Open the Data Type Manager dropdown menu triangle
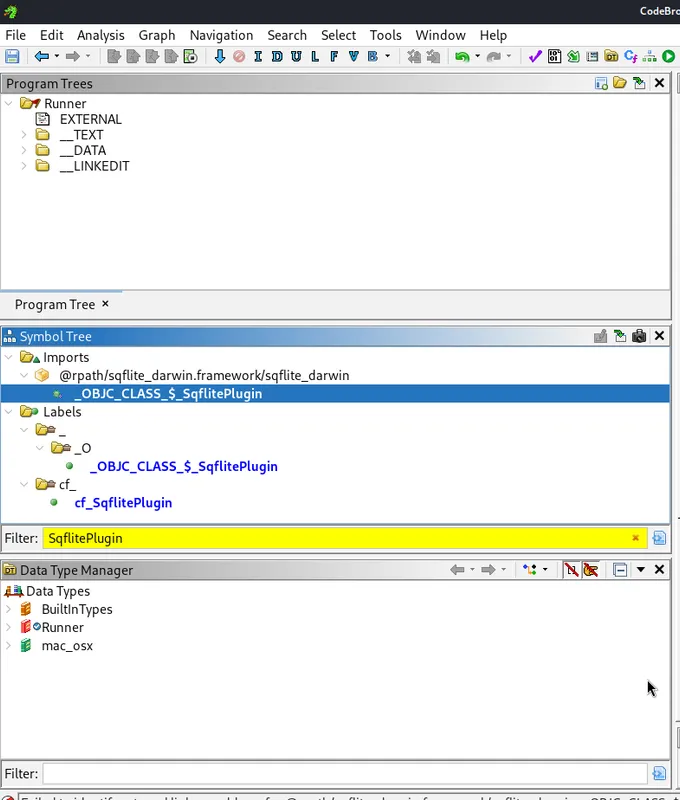The height and width of the screenshot is (800, 680). click(641, 569)
